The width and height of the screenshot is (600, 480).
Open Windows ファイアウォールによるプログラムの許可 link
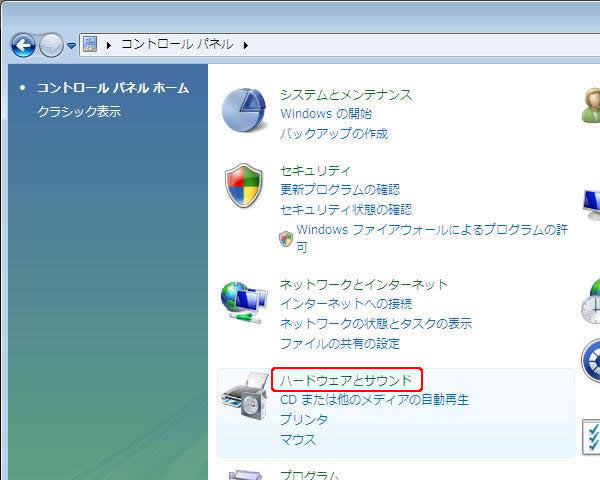point(432,238)
